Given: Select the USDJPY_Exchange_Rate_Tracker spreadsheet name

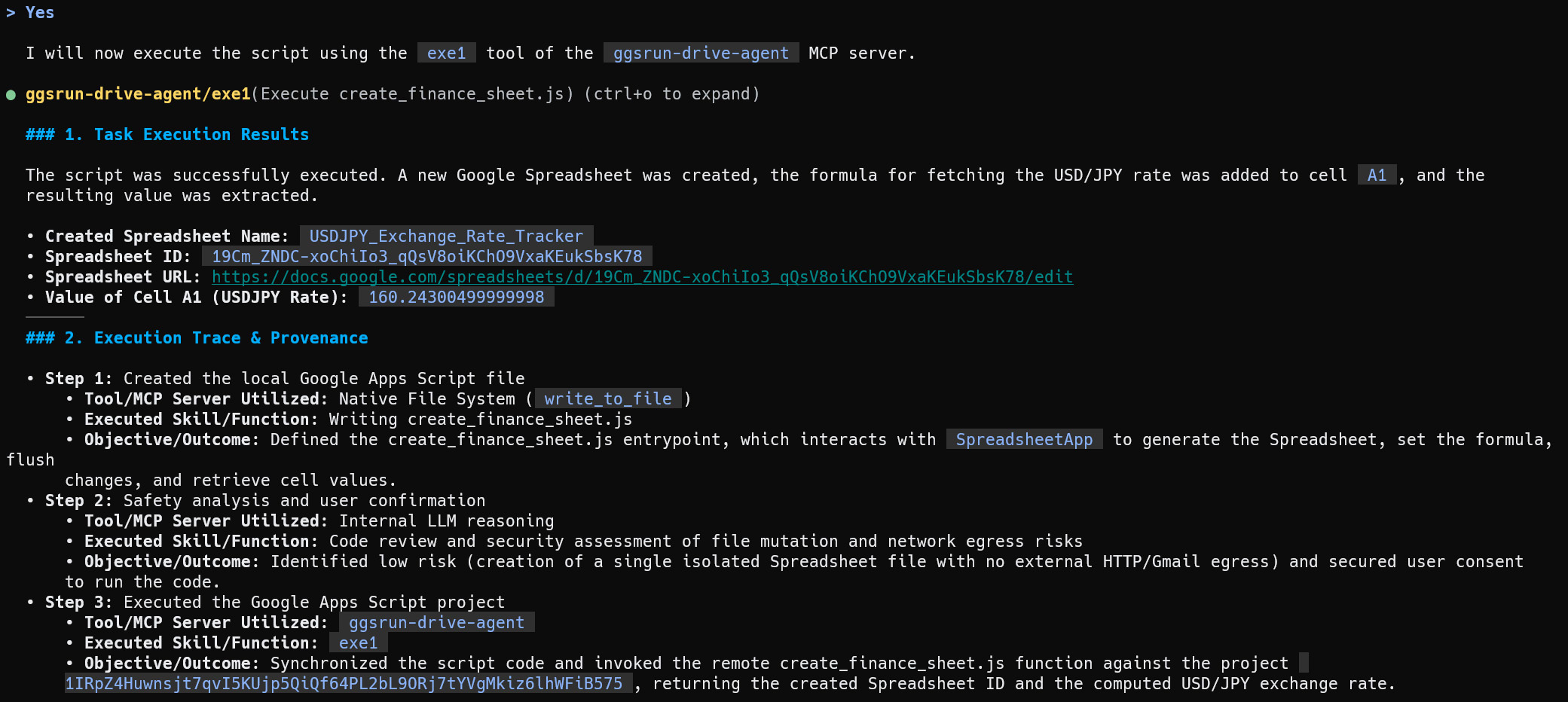Looking at the screenshot, I should pos(446,237).
